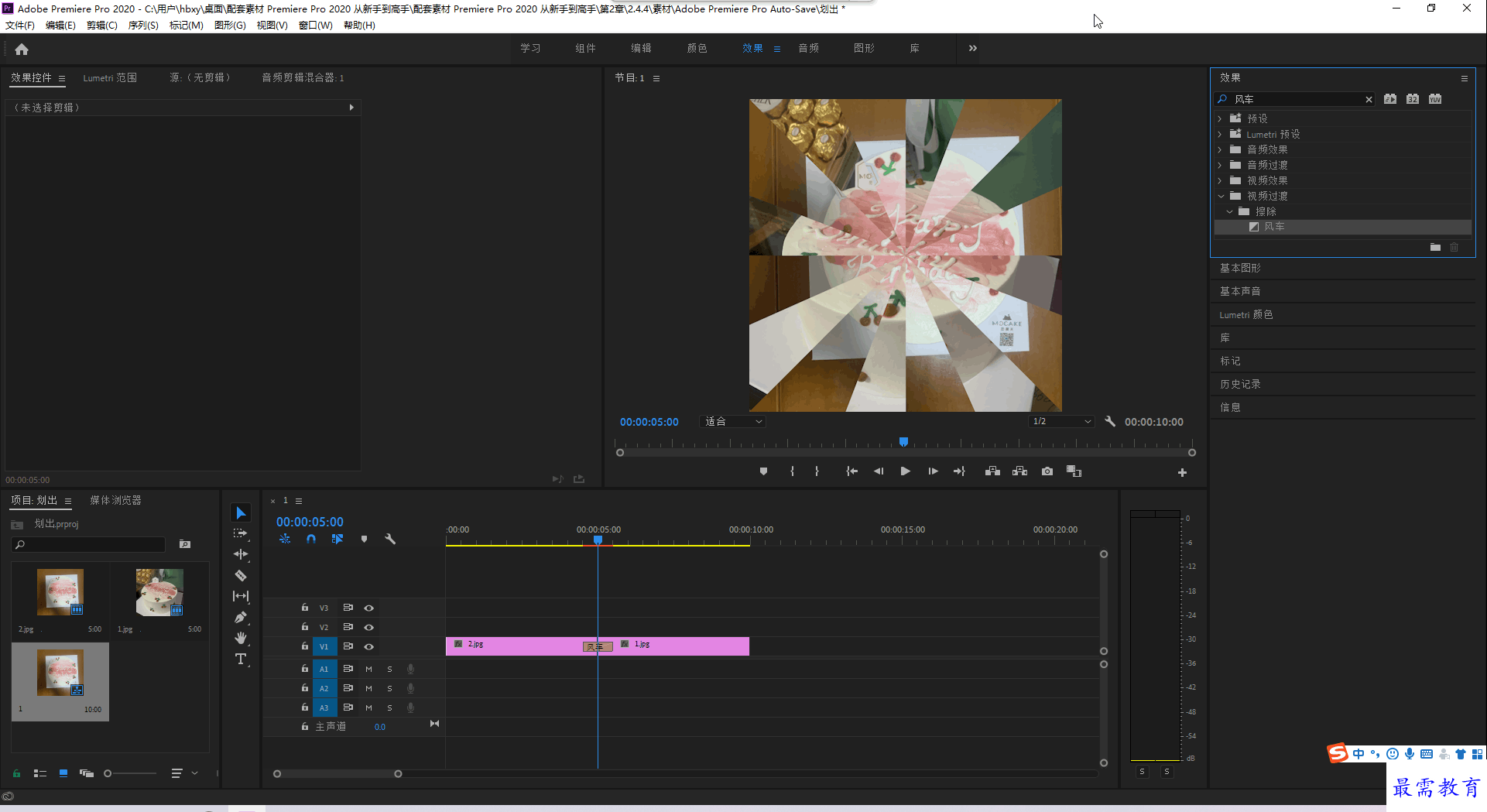The image size is (1487, 812).
Task: Toggle V2 track output eye
Action: (x=369, y=627)
